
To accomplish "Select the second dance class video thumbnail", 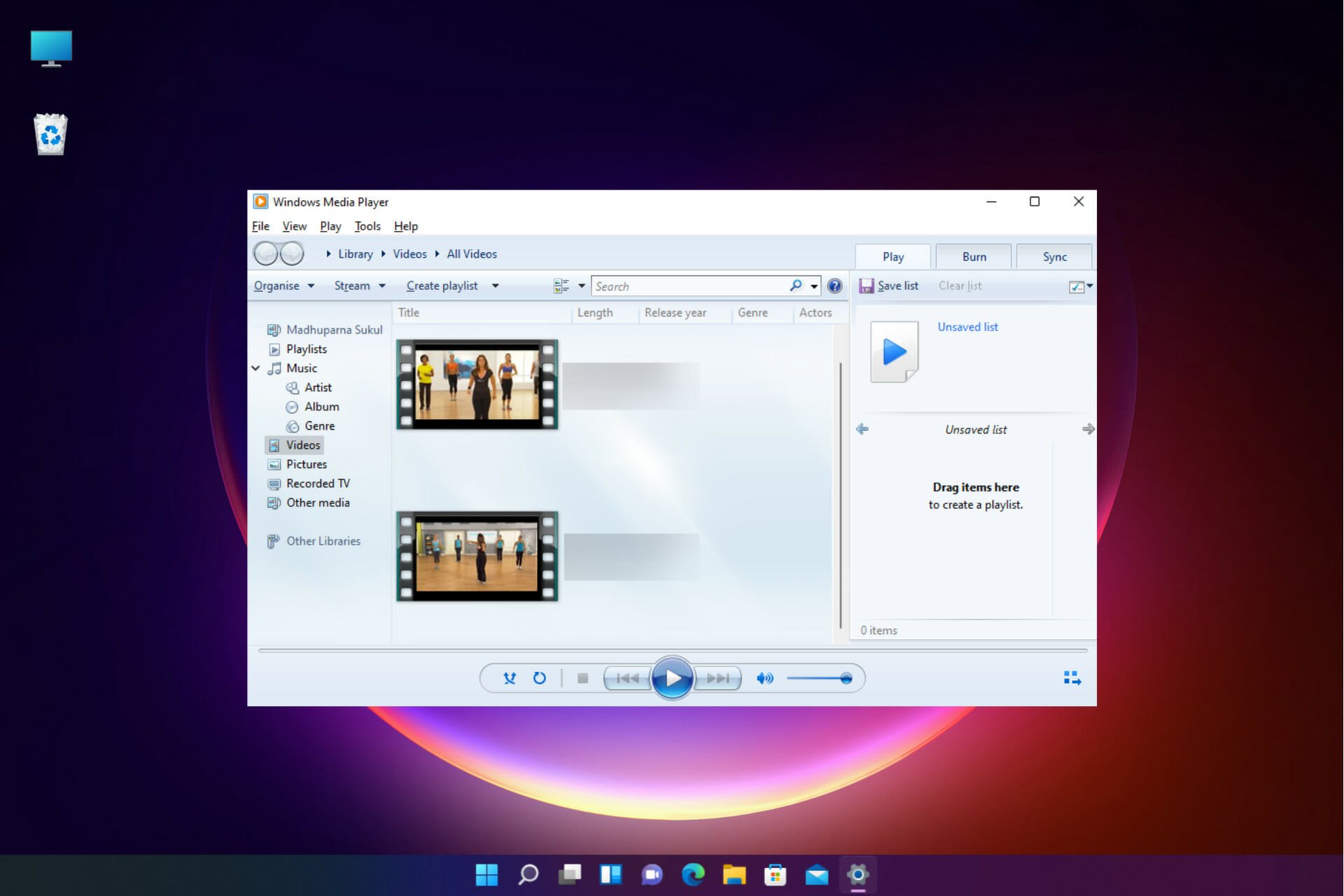I will [477, 556].
